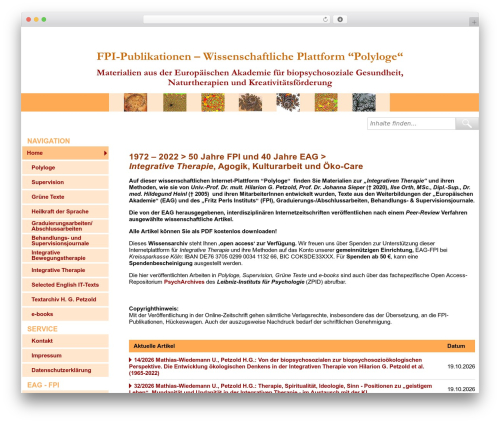Click the second banner thumbnail image
500x423 pixels.
[x=175, y=102]
